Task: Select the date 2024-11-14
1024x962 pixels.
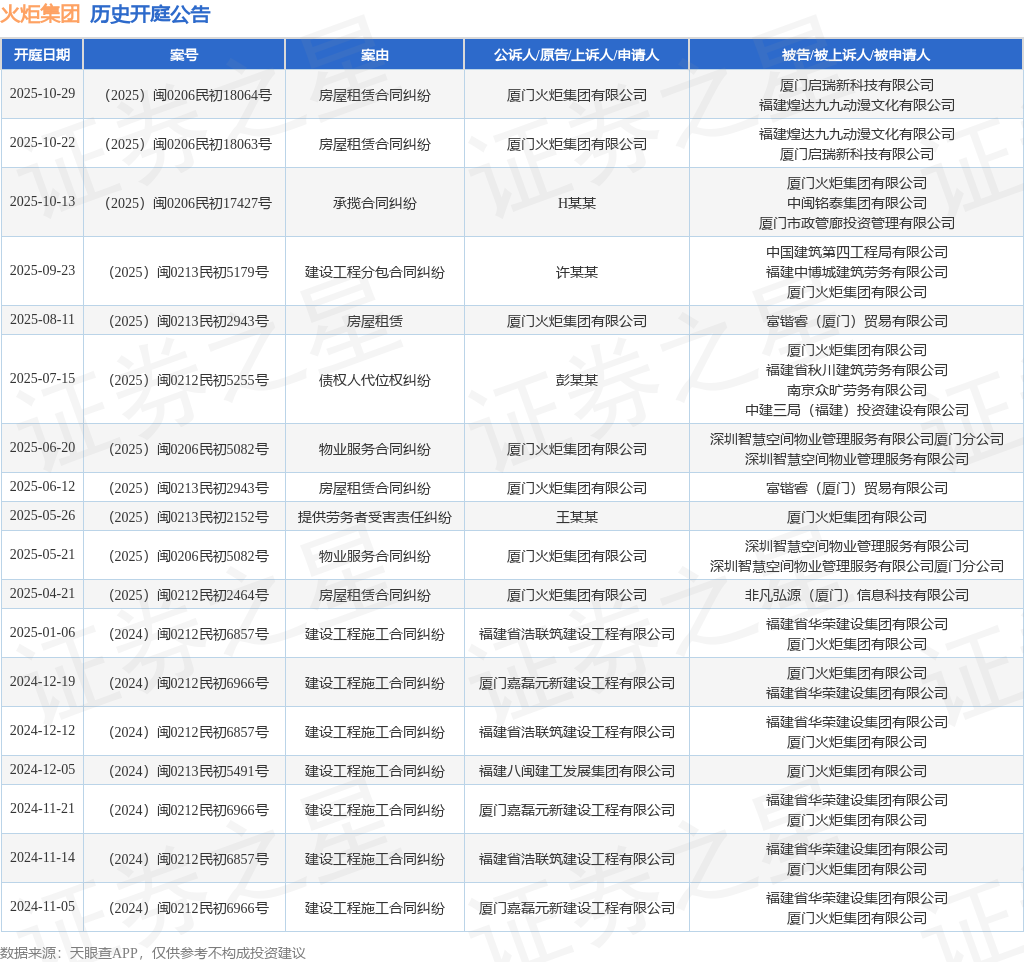Action: click(42, 858)
